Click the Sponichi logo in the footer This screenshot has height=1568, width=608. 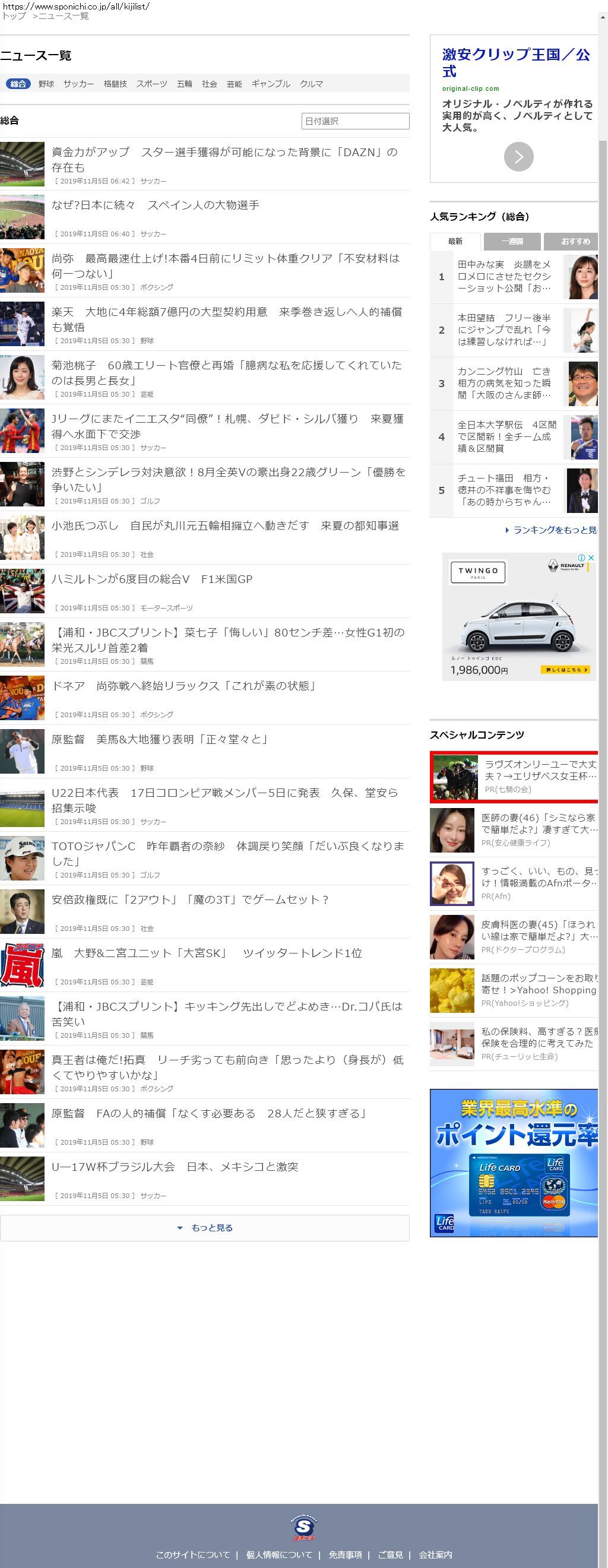point(303,1528)
